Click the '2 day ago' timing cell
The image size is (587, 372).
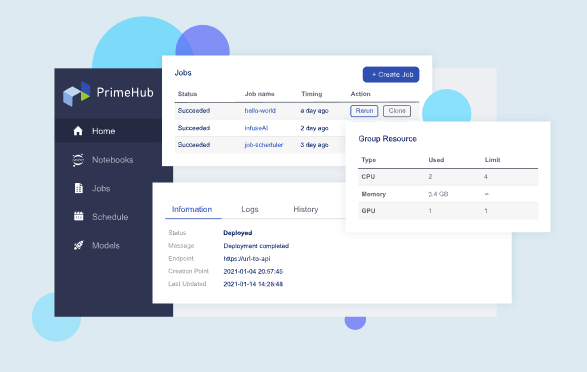click(x=314, y=128)
